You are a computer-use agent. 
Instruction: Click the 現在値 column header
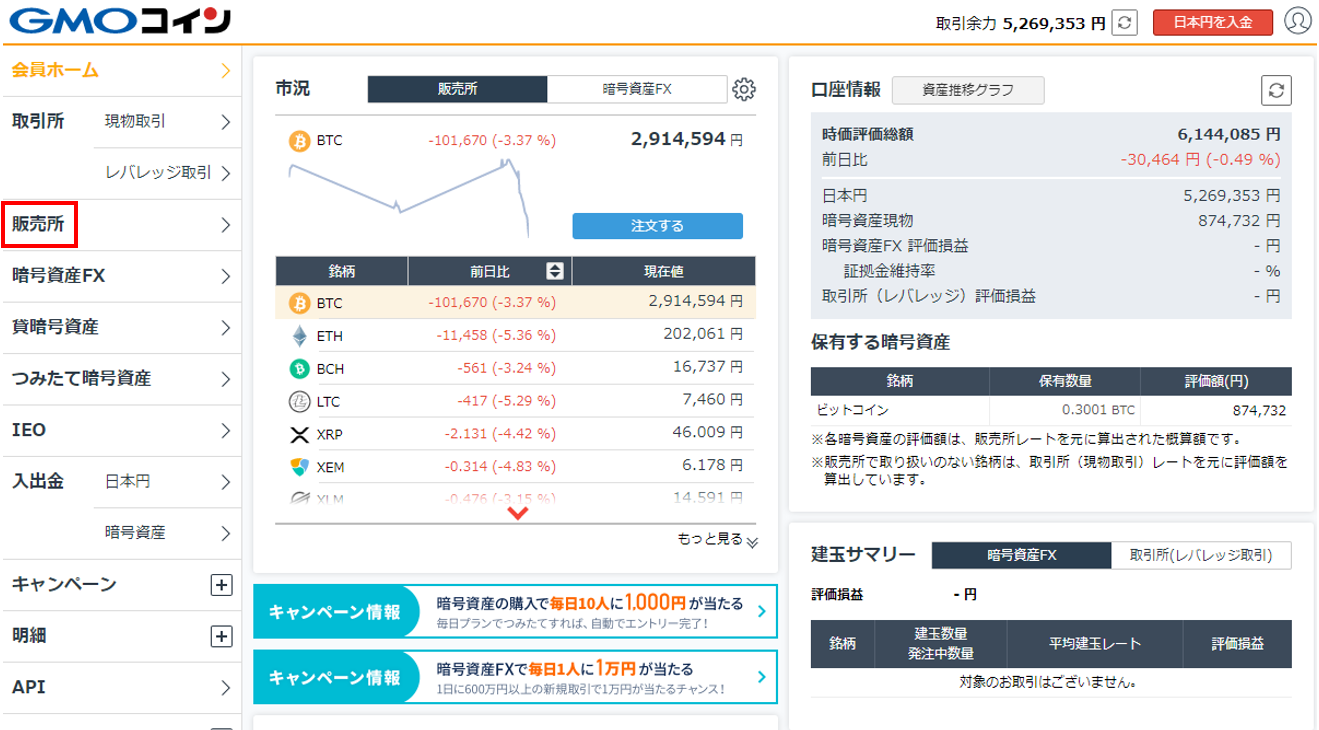(x=663, y=271)
